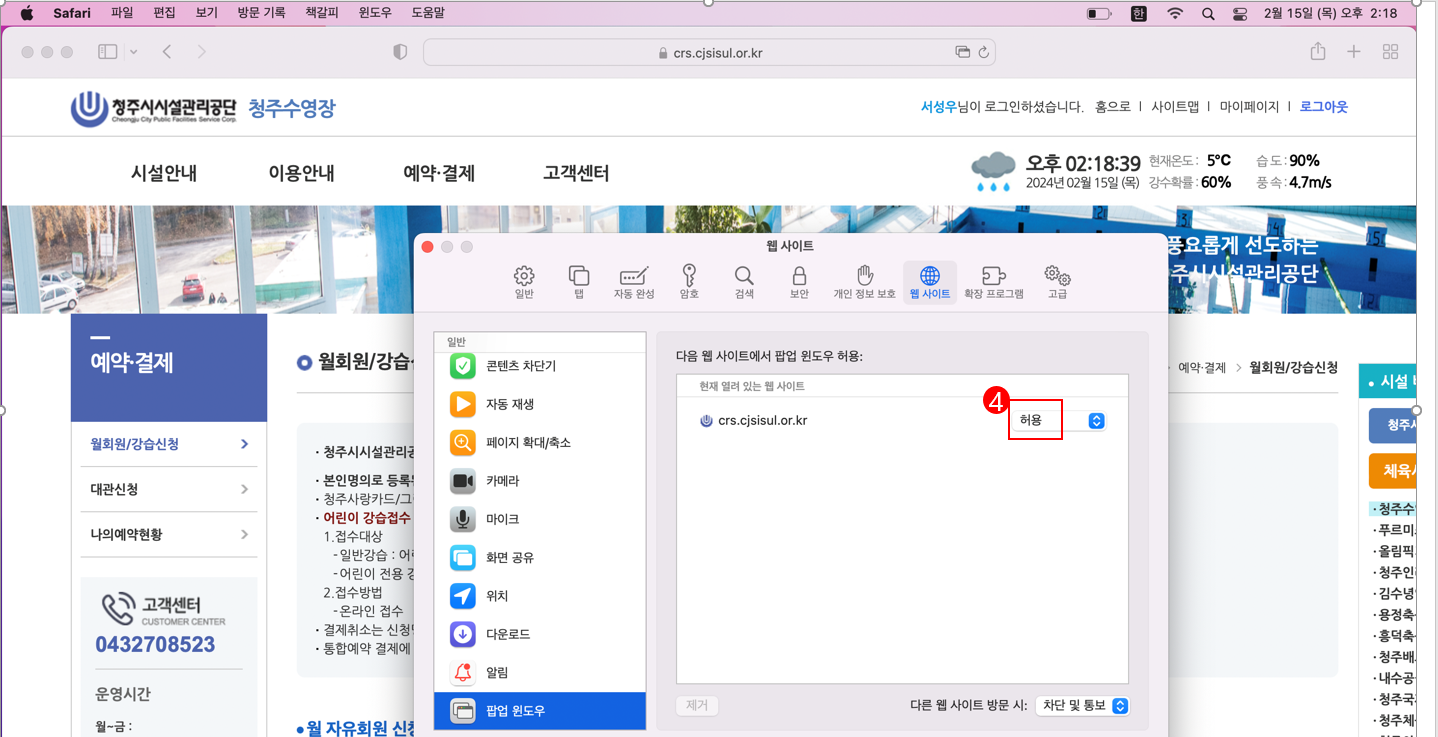Viewport: 1438px width, 737px height.
Task: Open a new tab with plus
Action: pos(1354,52)
